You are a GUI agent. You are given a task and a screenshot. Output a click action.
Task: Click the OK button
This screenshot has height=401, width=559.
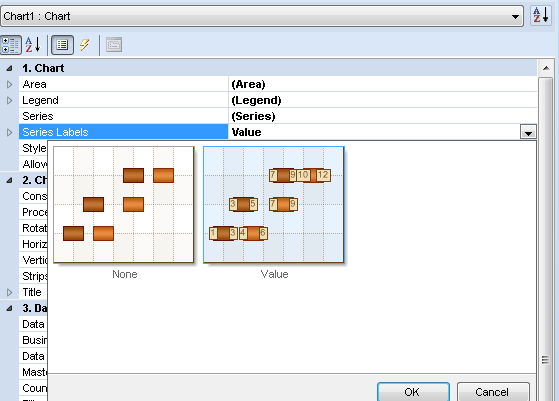pyautogui.click(x=413, y=392)
